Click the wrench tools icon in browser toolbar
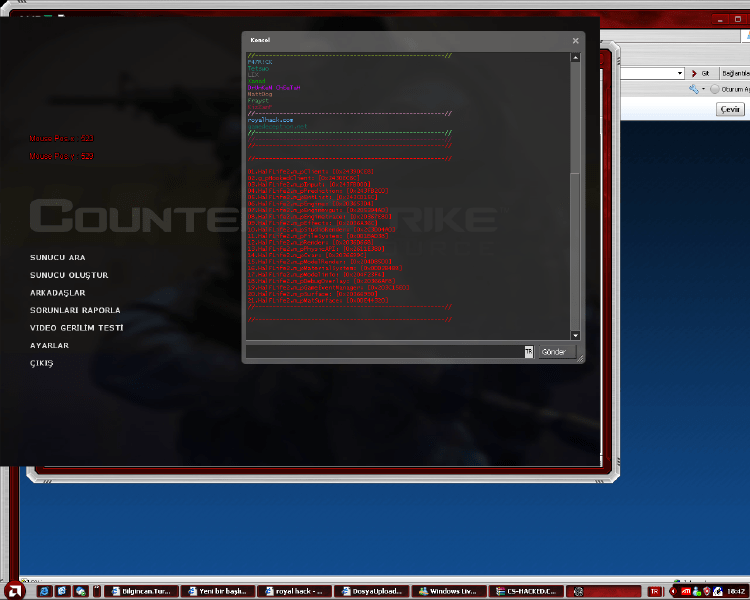This screenshot has width=750, height=600. pos(694,89)
